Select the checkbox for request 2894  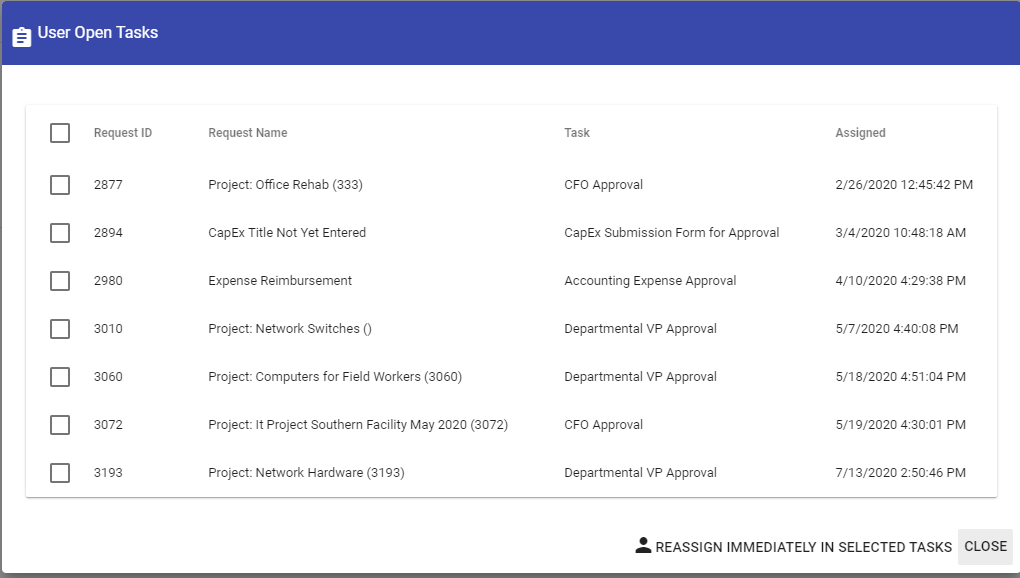tap(60, 233)
